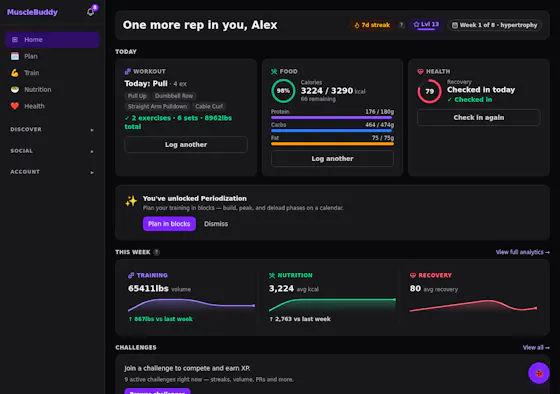Select Home in the sidebar menu
The width and height of the screenshot is (560, 394).
pos(52,40)
